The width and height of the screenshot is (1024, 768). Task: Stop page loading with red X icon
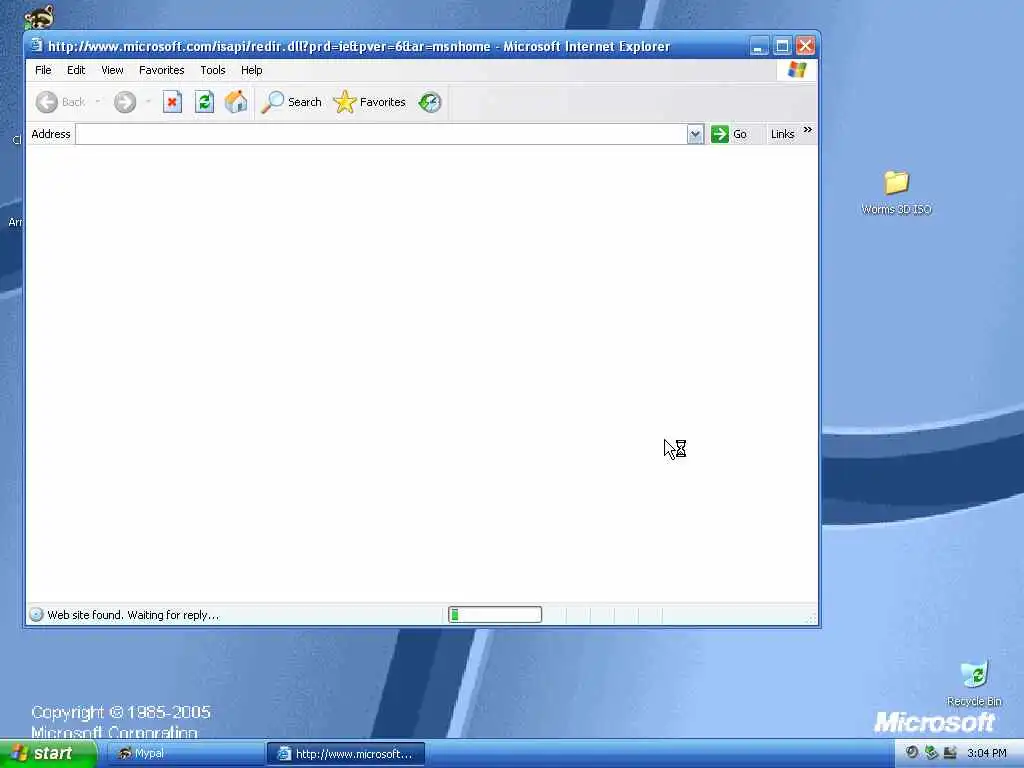pyautogui.click(x=172, y=102)
